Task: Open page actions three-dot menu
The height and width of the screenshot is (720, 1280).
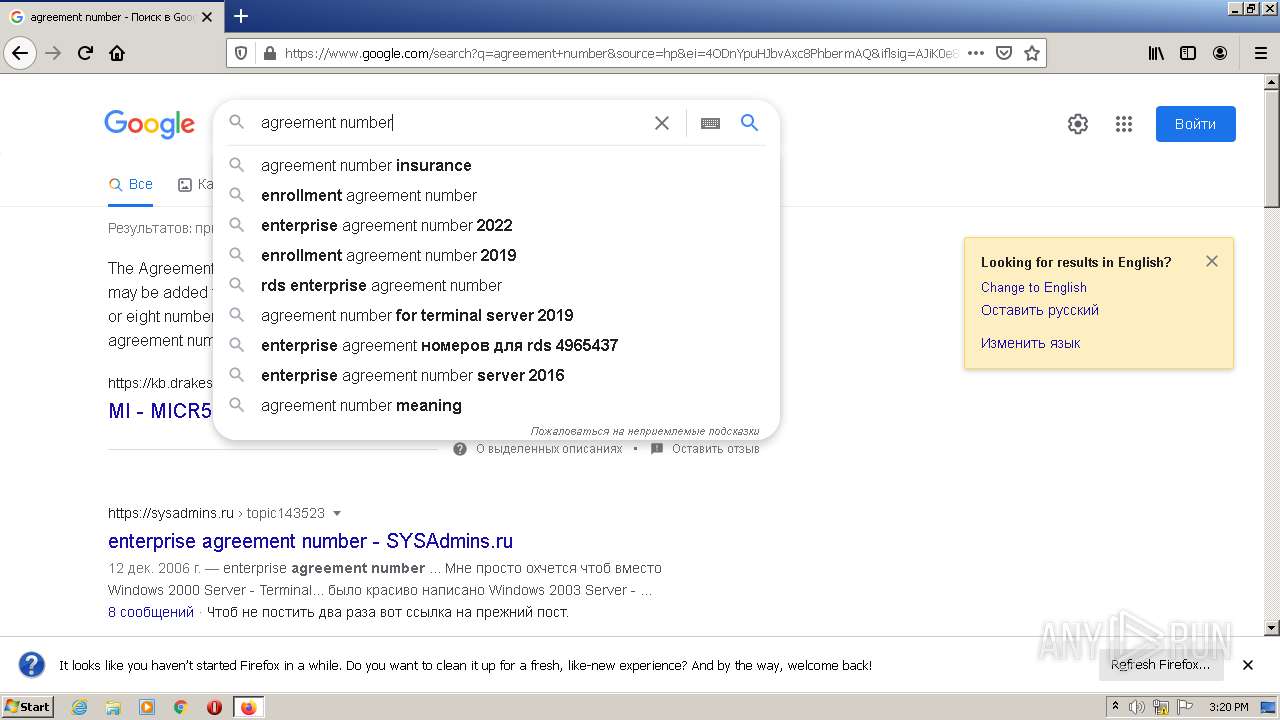Action: point(976,53)
